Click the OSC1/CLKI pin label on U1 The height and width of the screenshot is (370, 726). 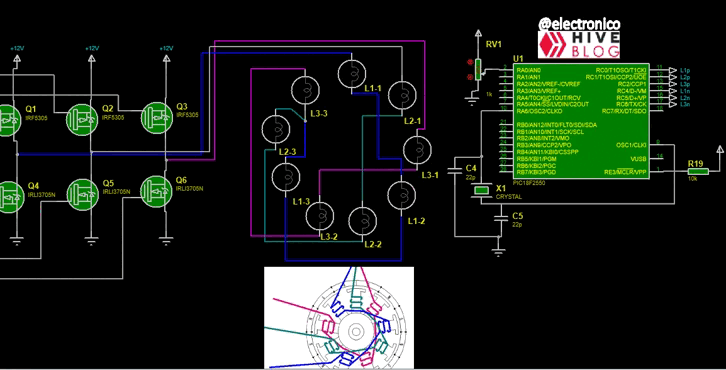[x=631, y=145]
